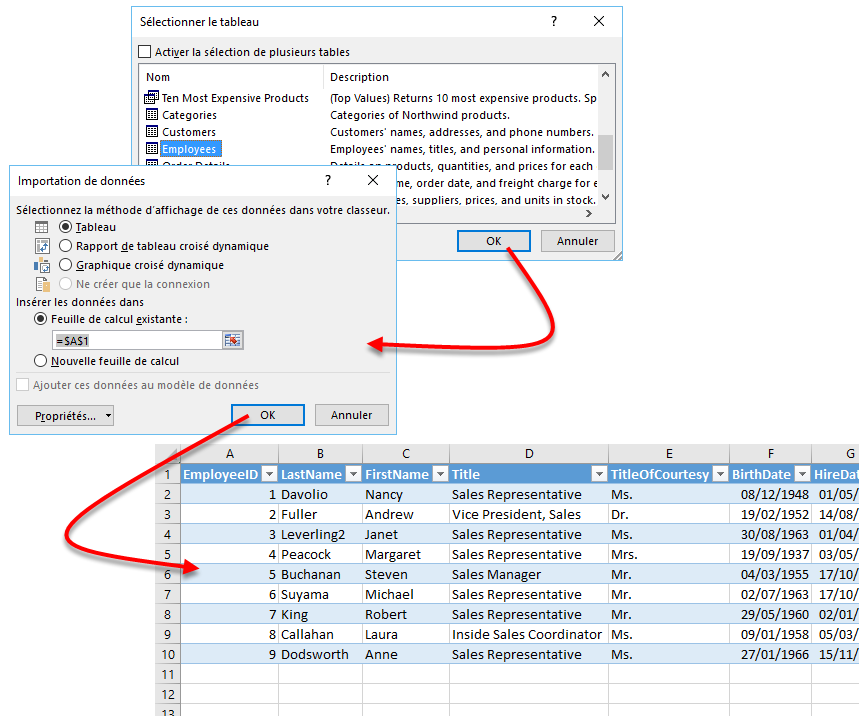
Task: Expand the Propriétés button dropdown arrow
Action: tap(107, 416)
